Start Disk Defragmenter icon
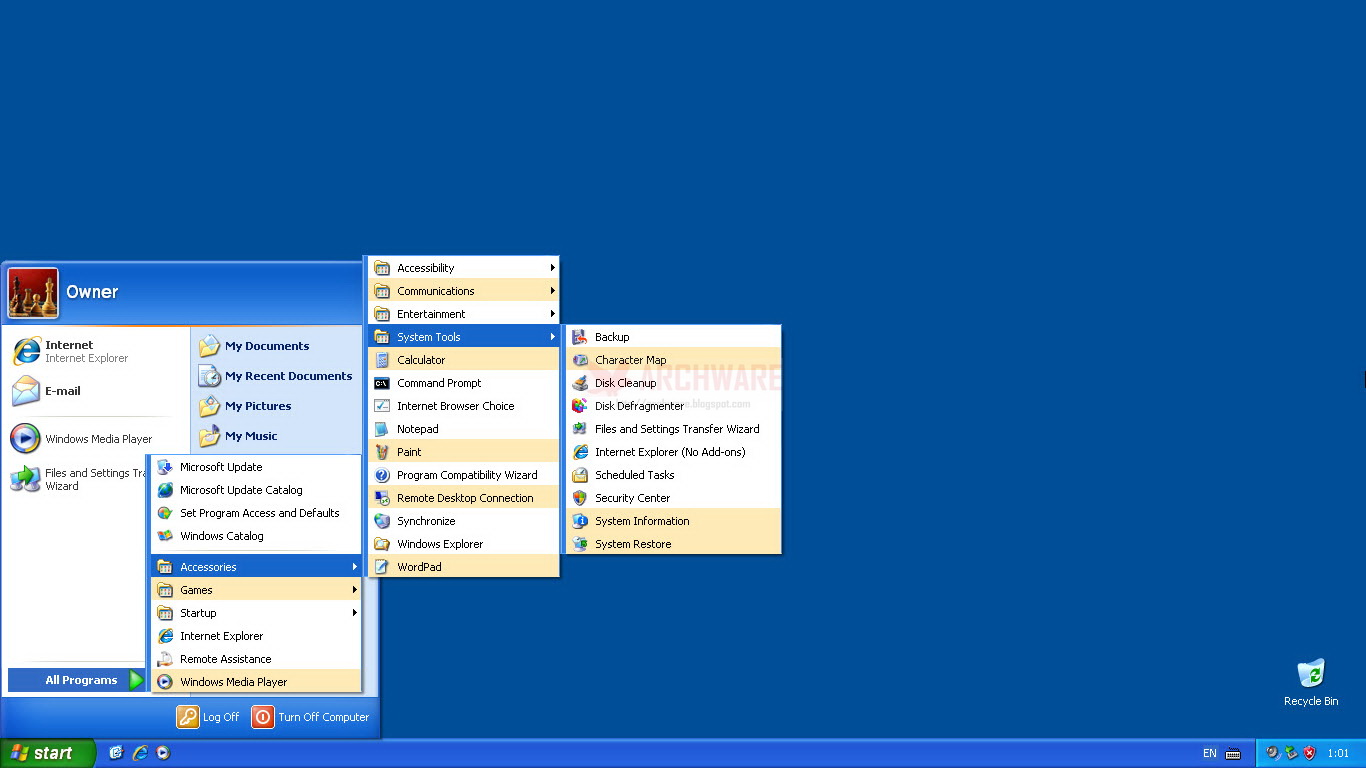The width and height of the screenshot is (1366, 768). click(x=580, y=406)
